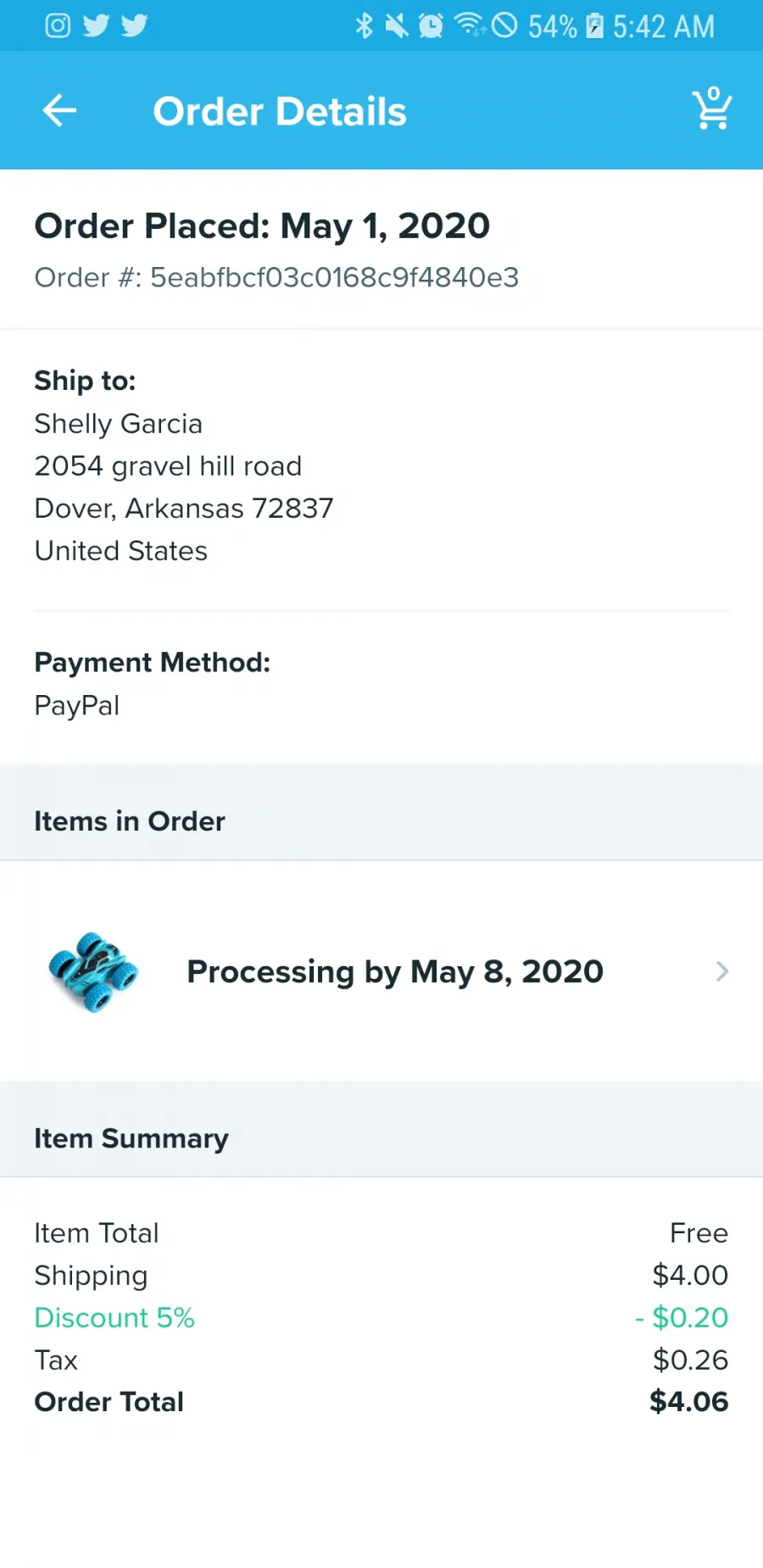This screenshot has width=763, height=1568.
Task: Tap the first Twitter notification icon
Action: 96,25
